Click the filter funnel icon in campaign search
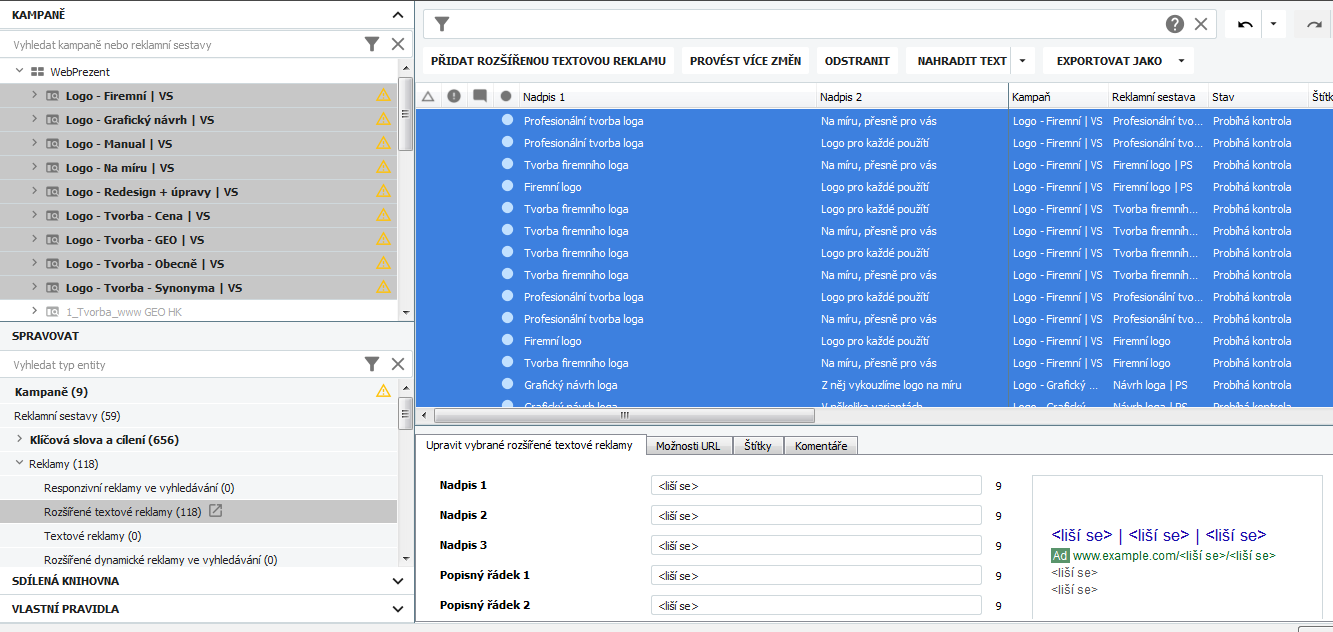The image size is (1333, 632). (372, 44)
